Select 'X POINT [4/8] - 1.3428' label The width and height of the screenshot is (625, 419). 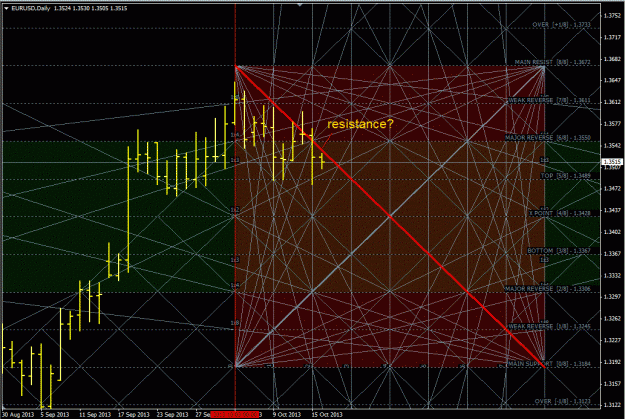coord(560,214)
